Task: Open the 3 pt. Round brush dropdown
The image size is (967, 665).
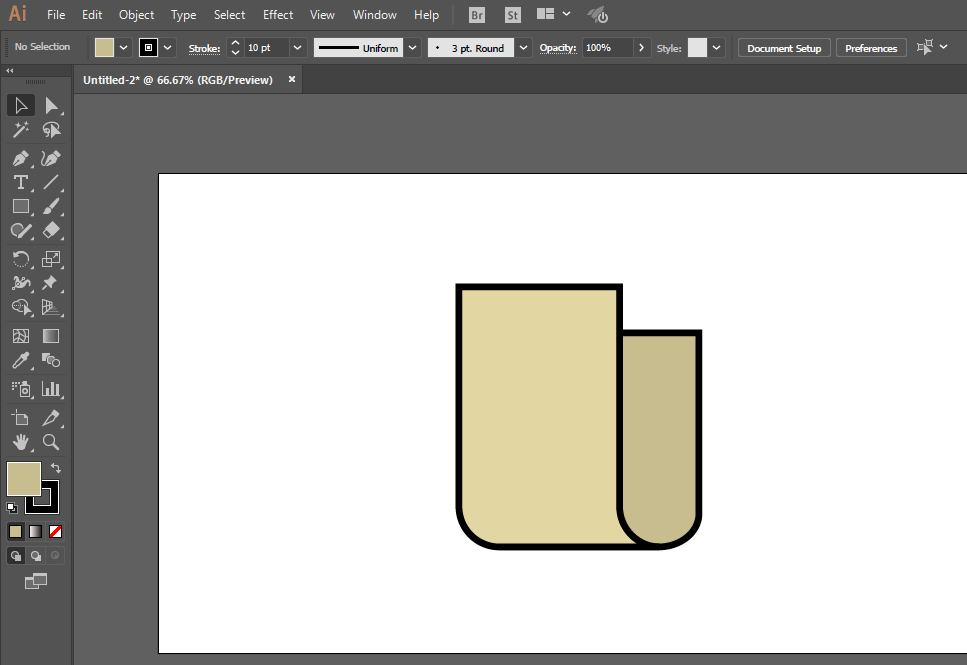Action: 523,48
